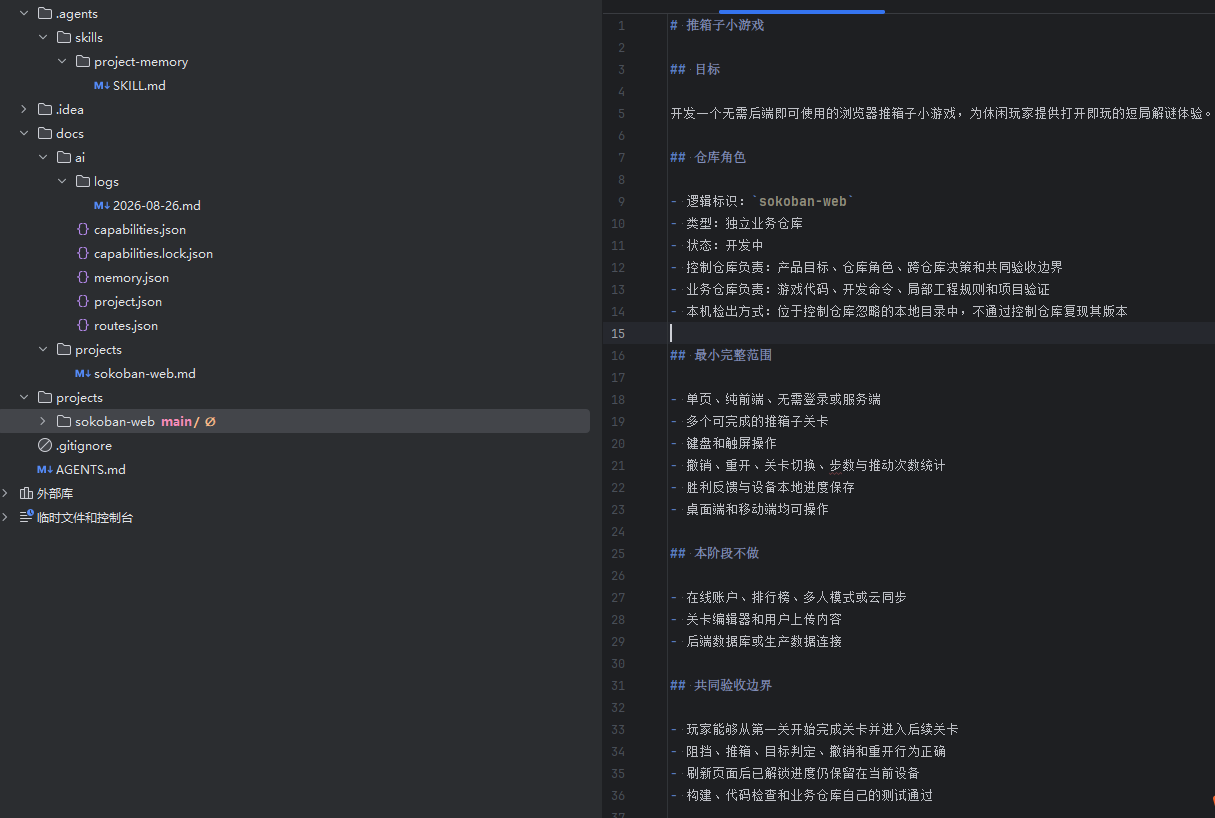The height and width of the screenshot is (818, 1215).
Task: Click the skills folder icon
Action: coord(64,37)
